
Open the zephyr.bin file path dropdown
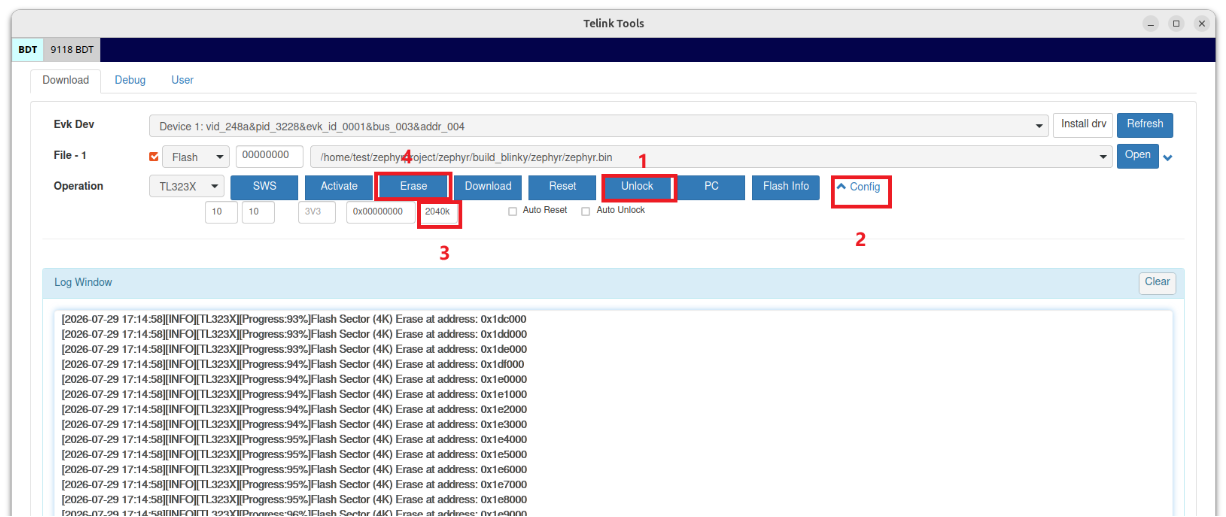[711, 157]
